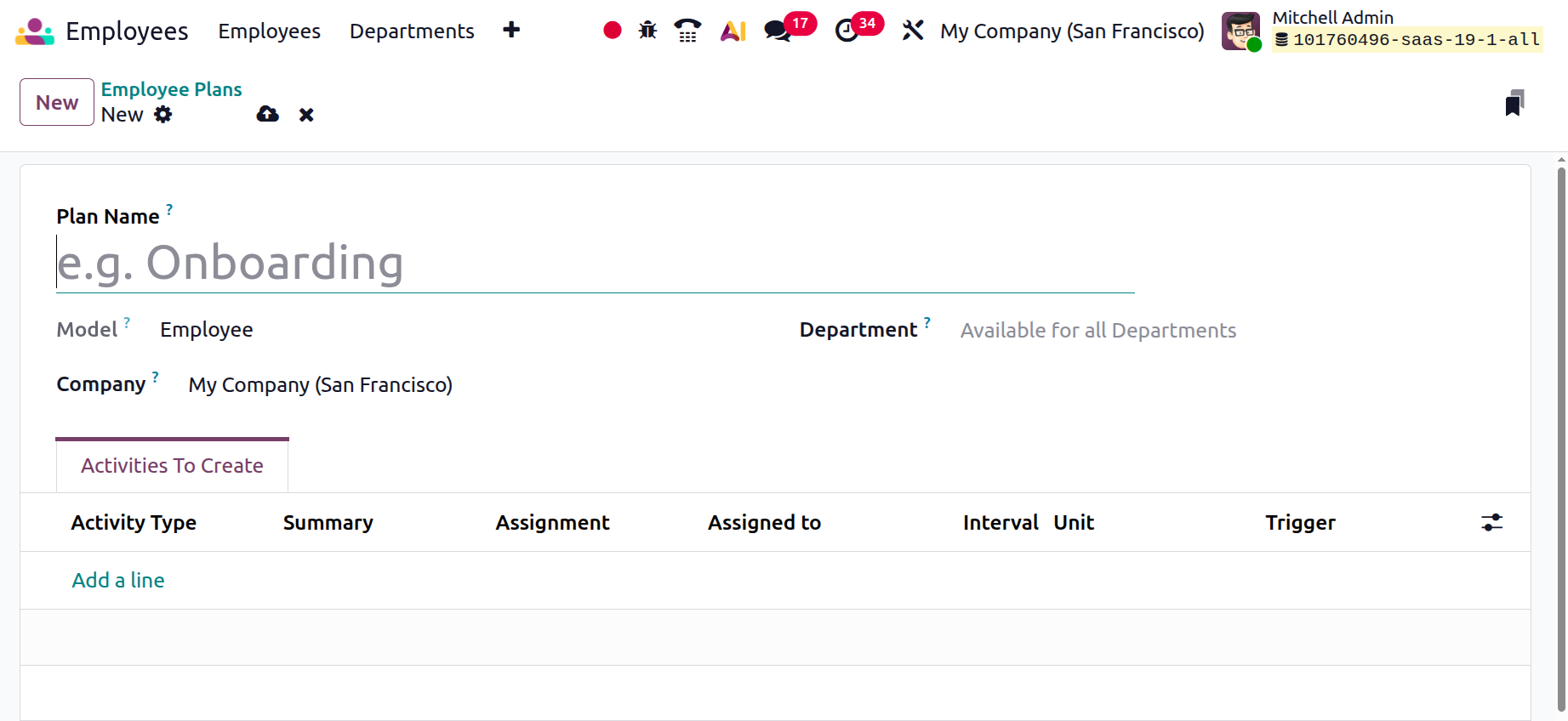Viewport: 1568px width, 721px height.
Task: Sort by Interval column header
Action: [1001, 523]
